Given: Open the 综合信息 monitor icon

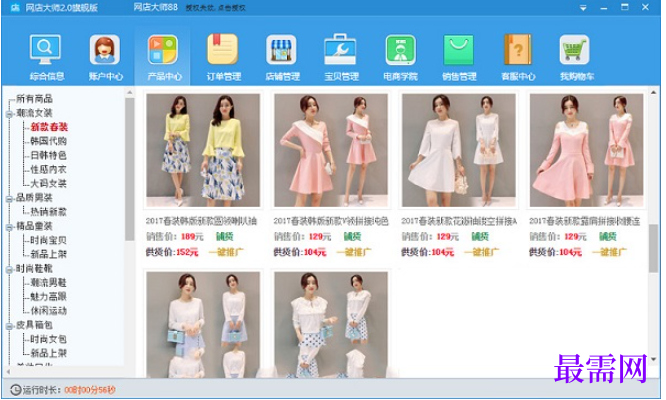Looking at the screenshot, I should 46,49.
